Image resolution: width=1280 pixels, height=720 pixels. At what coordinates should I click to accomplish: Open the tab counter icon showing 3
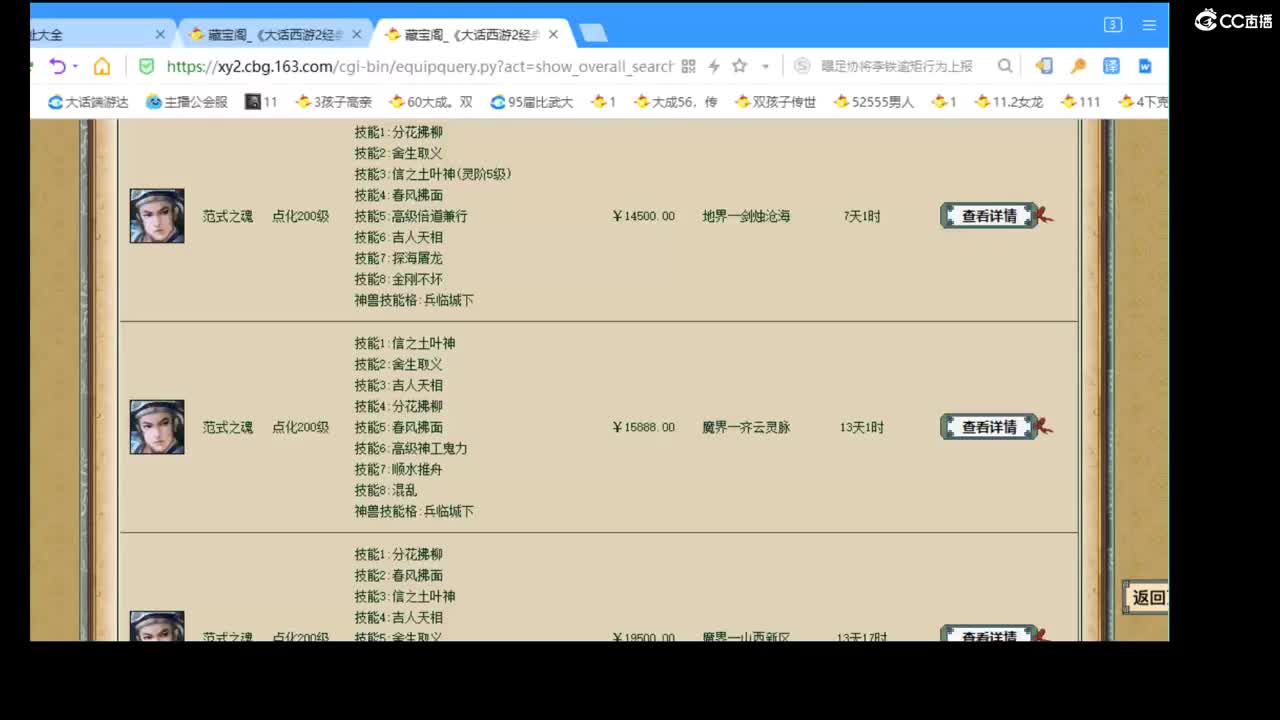click(1112, 25)
